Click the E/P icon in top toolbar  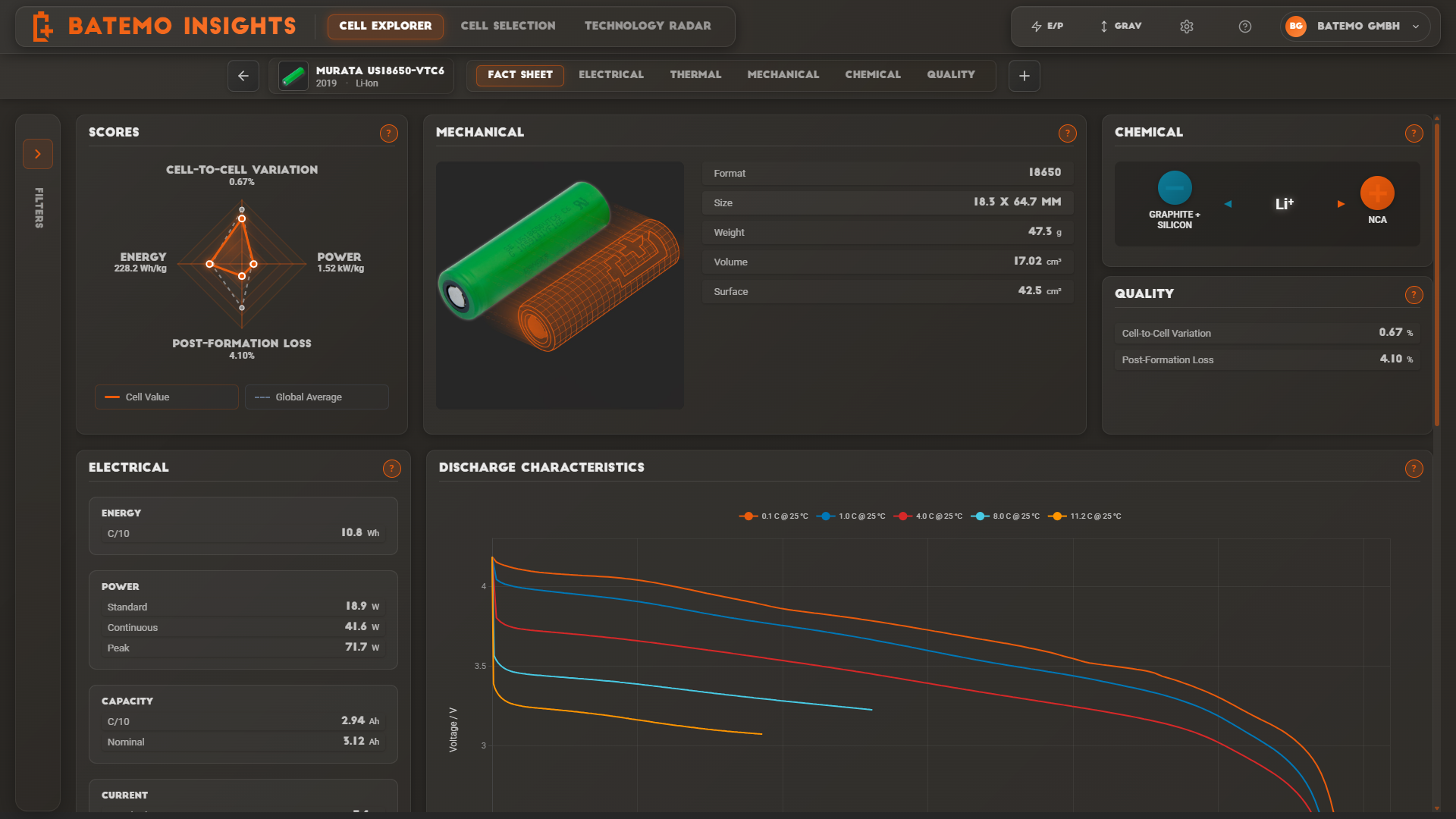(x=1048, y=26)
